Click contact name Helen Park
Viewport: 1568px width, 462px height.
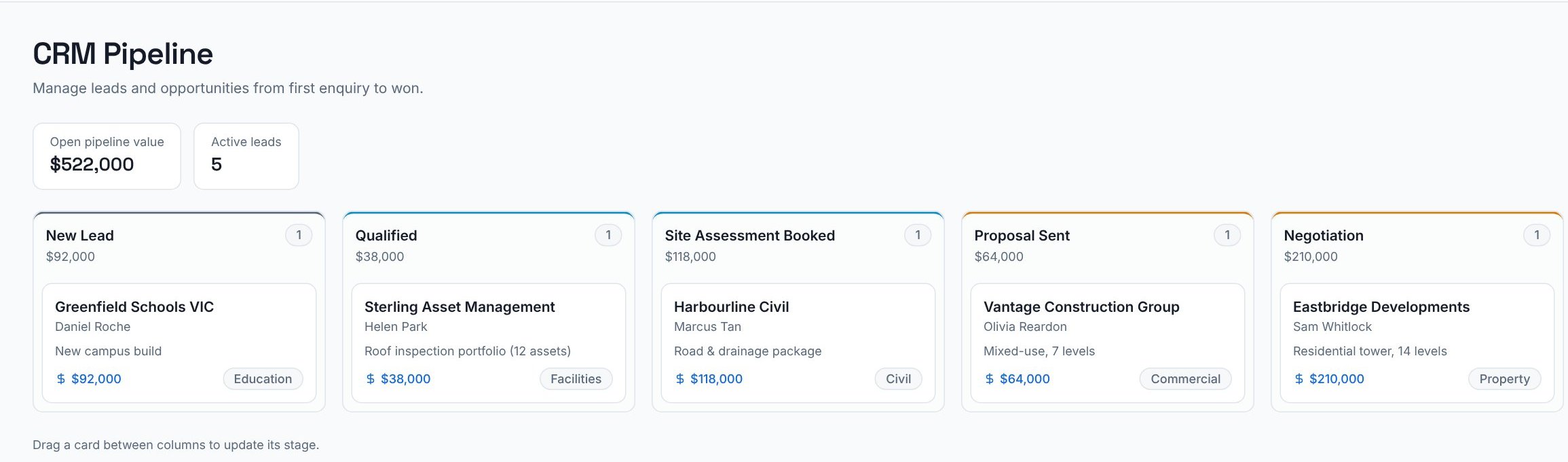(x=396, y=327)
